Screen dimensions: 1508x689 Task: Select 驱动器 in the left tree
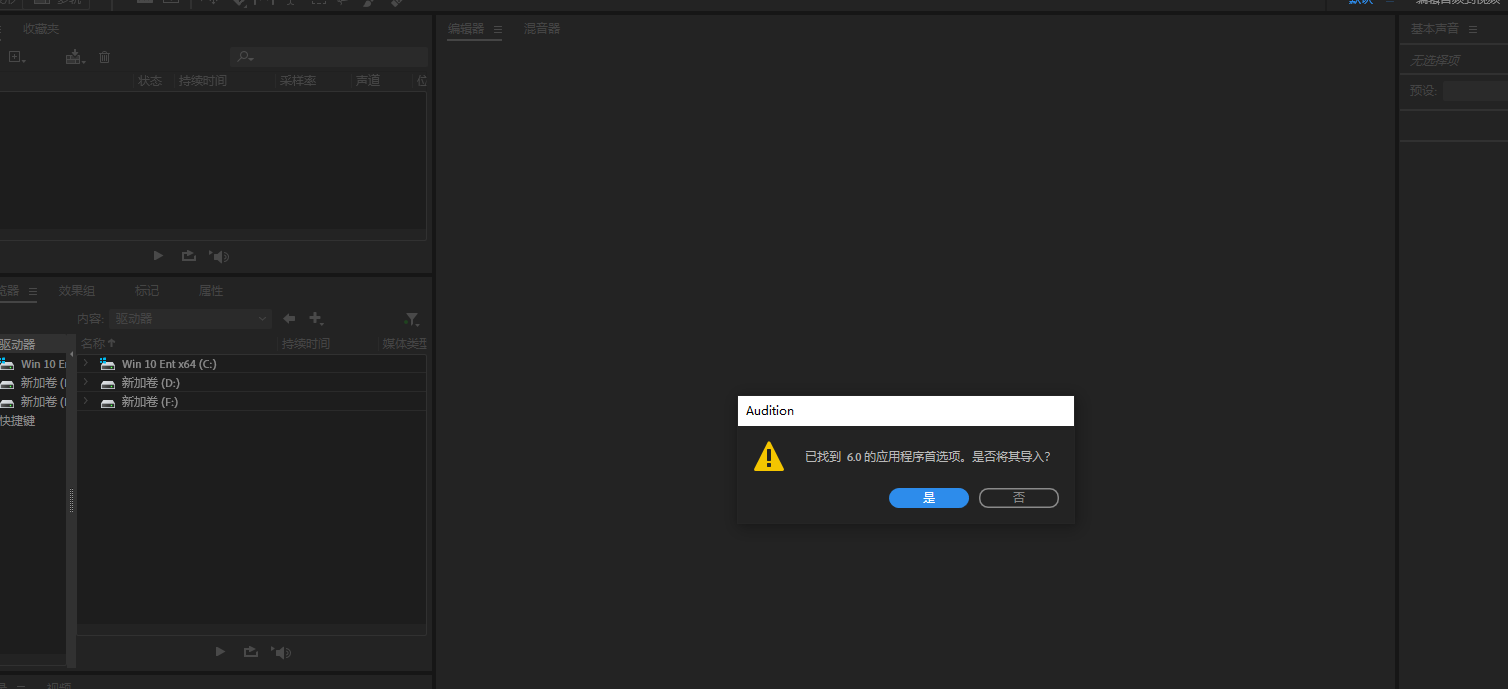tap(17, 345)
